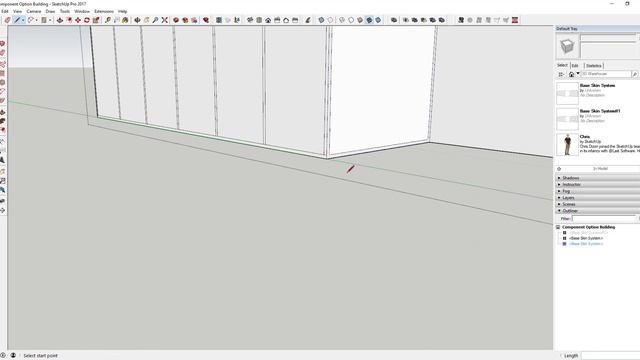Image resolution: width=640 pixels, height=360 pixels.
Task: Expand the Scenes tray panel
Action: [x=598, y=204]
